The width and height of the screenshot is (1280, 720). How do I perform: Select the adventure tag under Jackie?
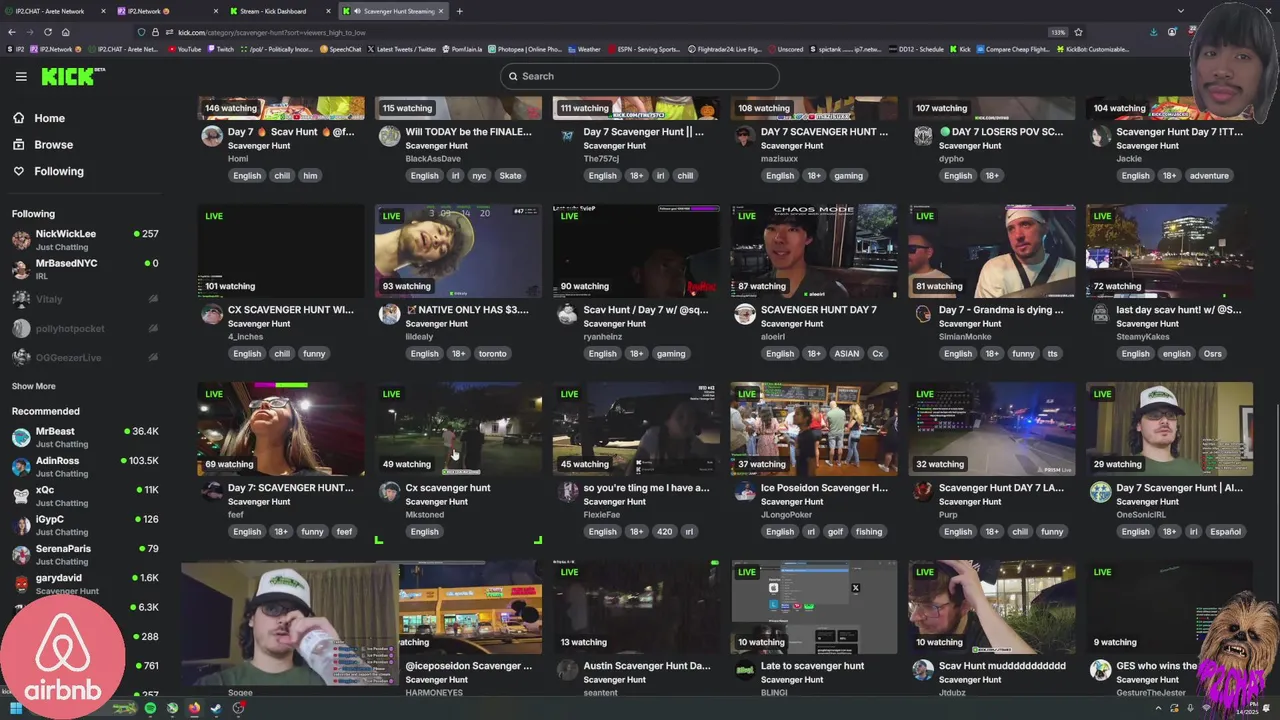(1209, 175)
